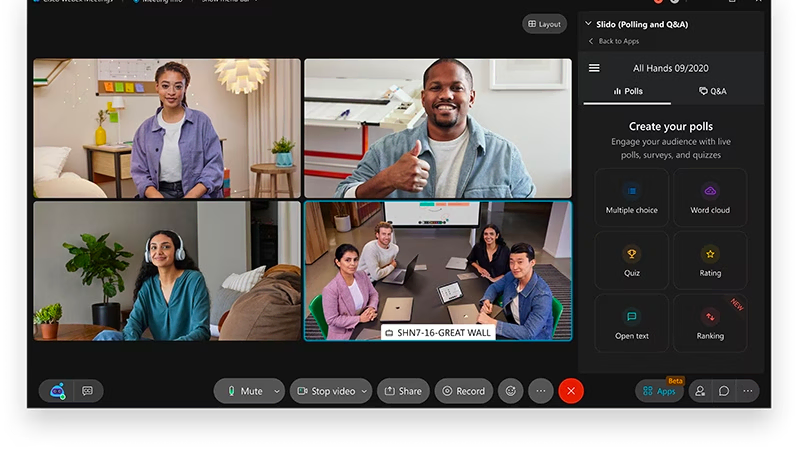Image resolution: width=800 pixels, height=450 pixels.
Task: Select the Polls tab
Action: point(628,91)
